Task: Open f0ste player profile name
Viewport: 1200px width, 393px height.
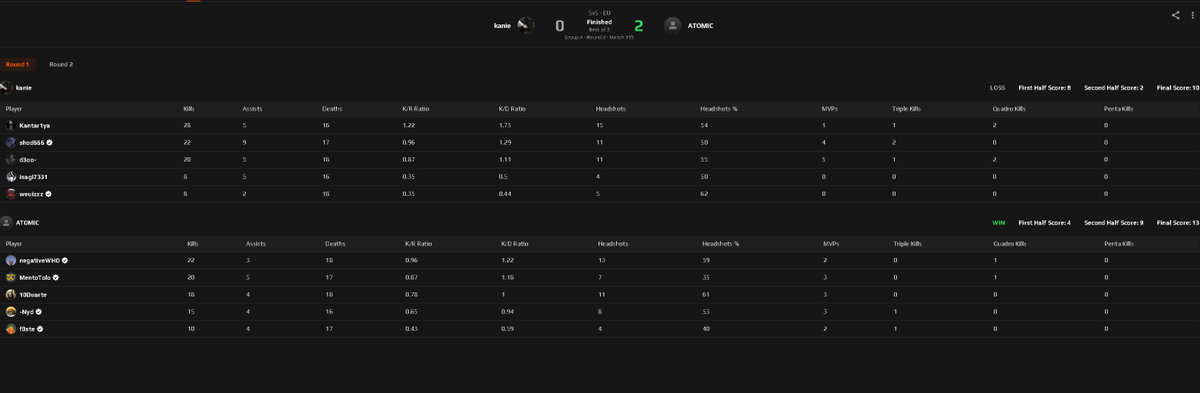Action: pos(27,328)
